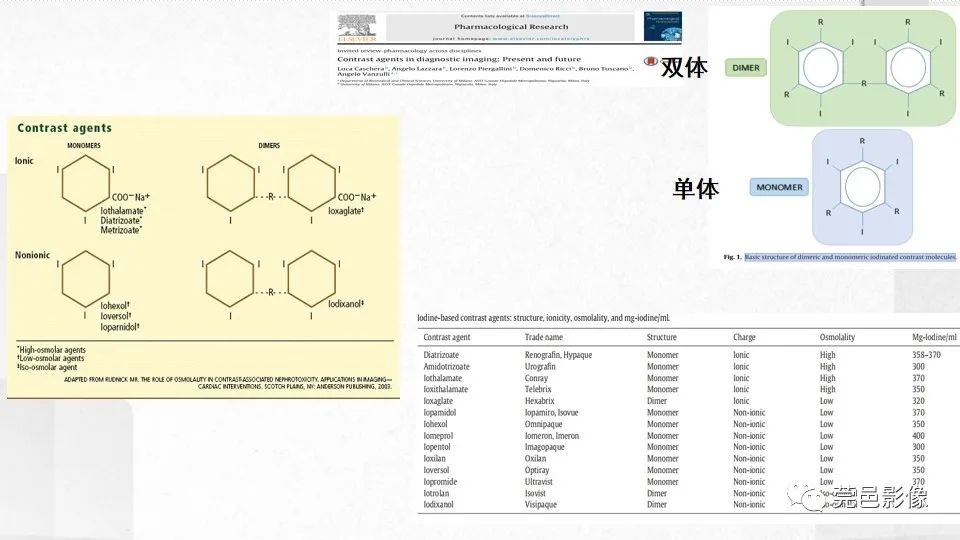This screenshot has width=960, height=540.
Task: Click the 'Osmolality' column header
Action: [838, 337]
